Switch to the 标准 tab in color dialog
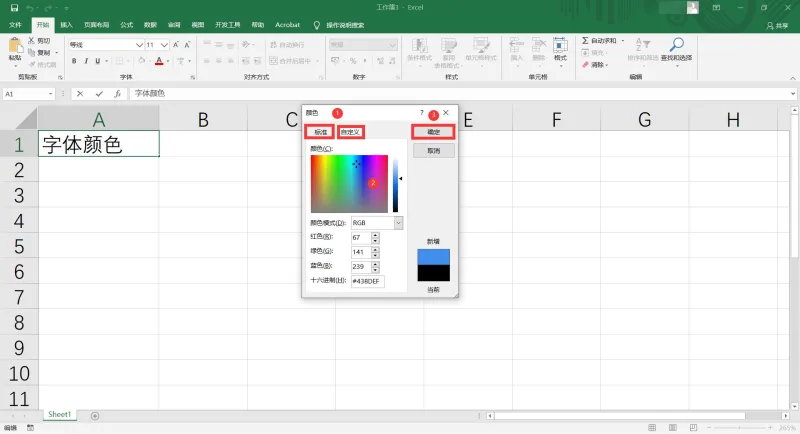Viewport: 800px width, 434px height. (x=320, y=132)
